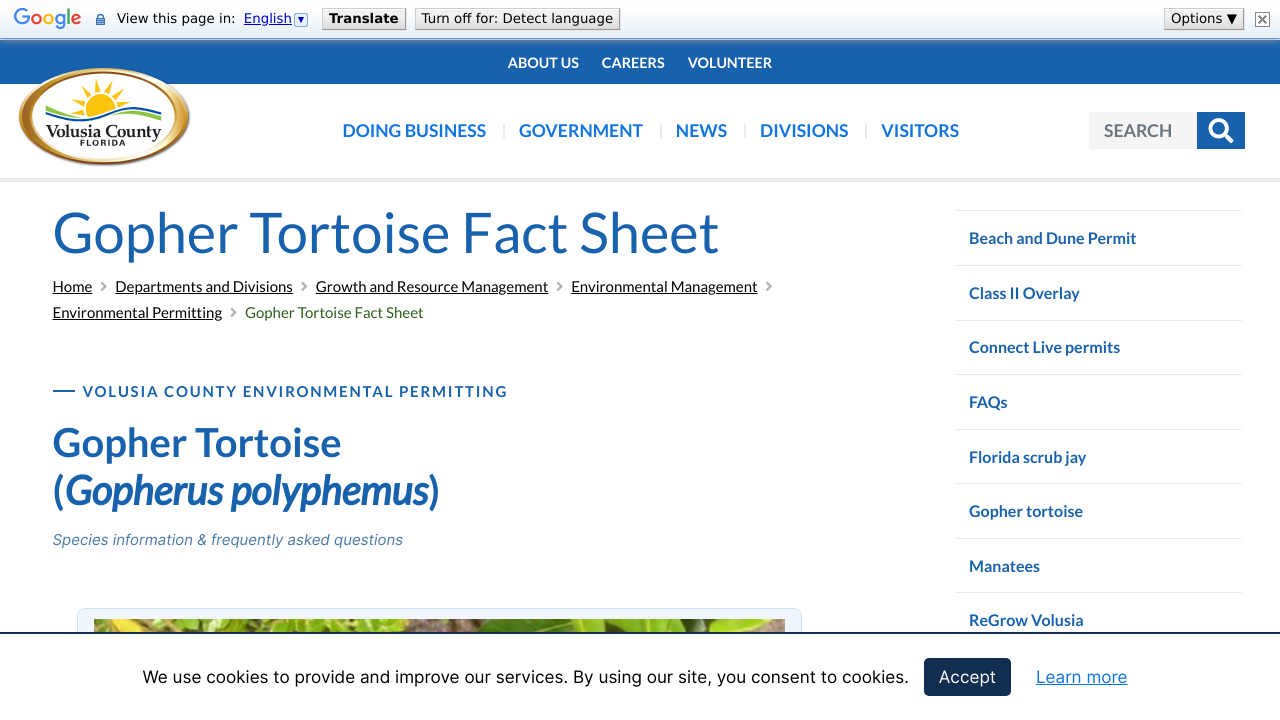Click the gopher tortoise photo
The height and width of the screenshot is (720, 1280).
click(439, 626)
